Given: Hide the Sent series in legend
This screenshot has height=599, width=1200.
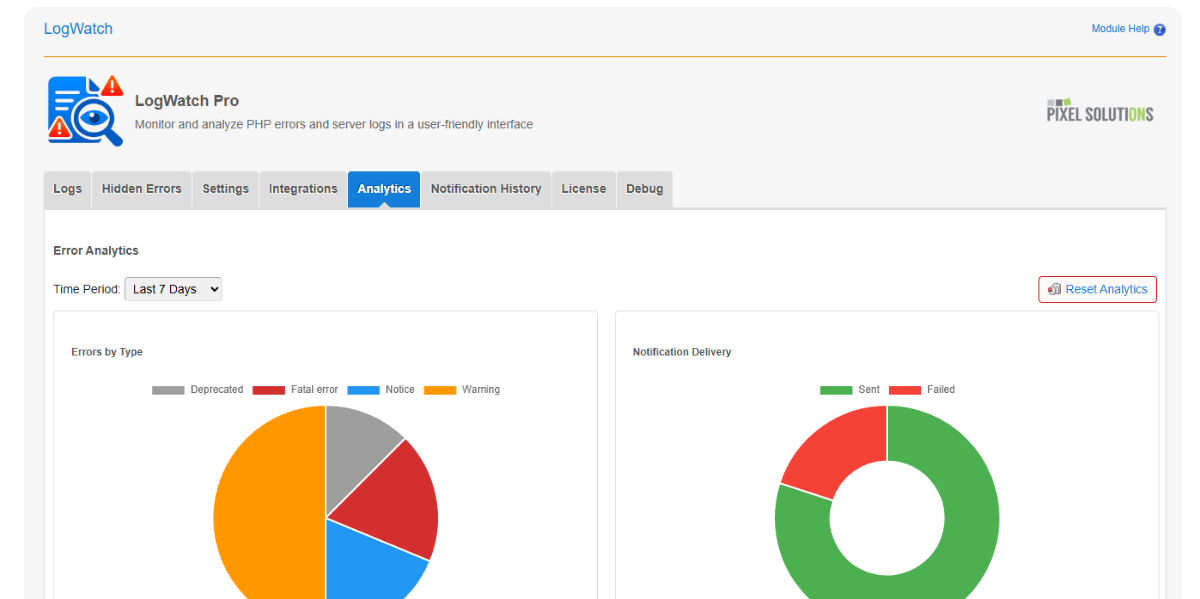Looking at the screenshot, I should pos(850,390).
